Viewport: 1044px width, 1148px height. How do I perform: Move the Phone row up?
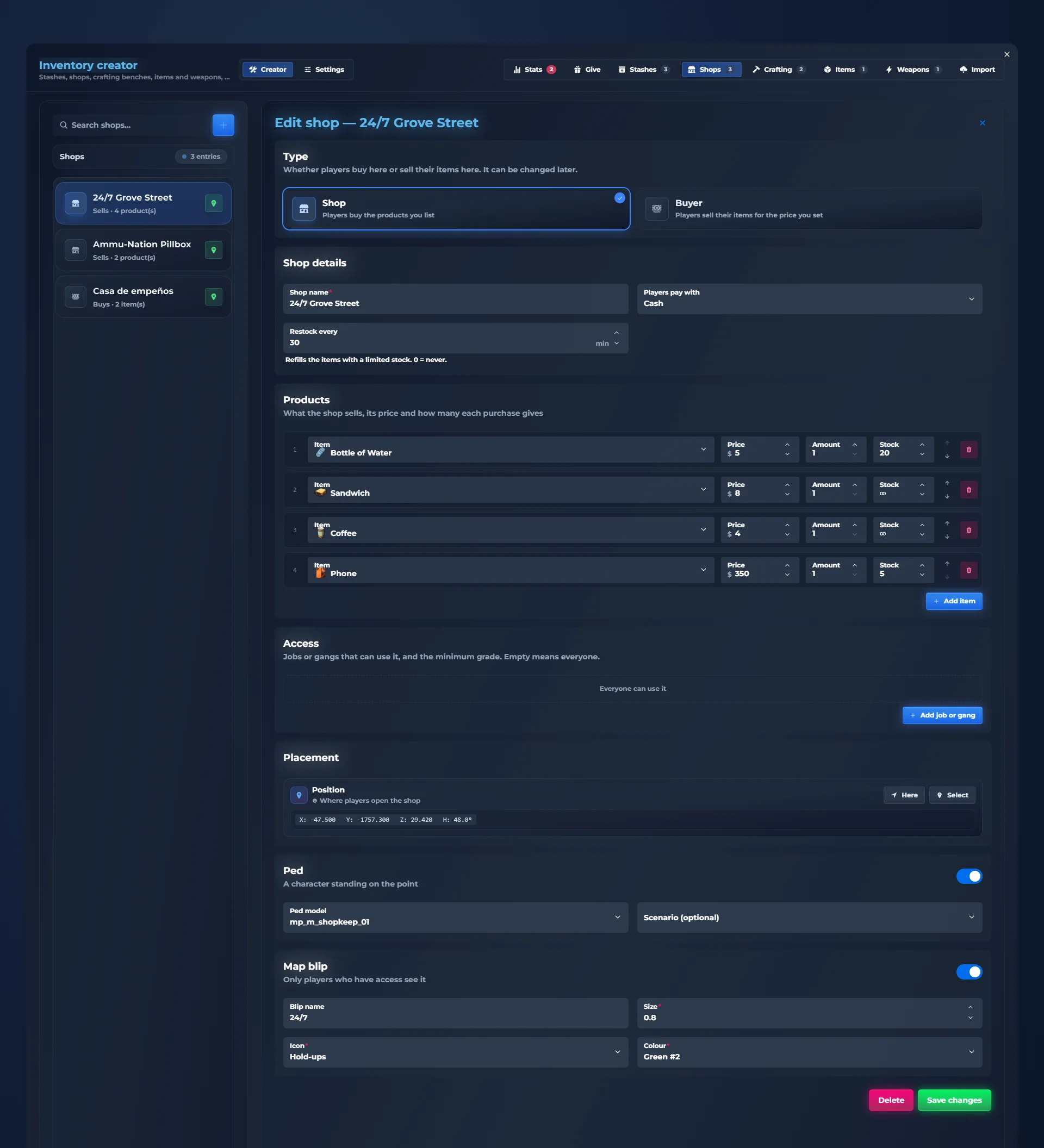click(x=947, y=563)
